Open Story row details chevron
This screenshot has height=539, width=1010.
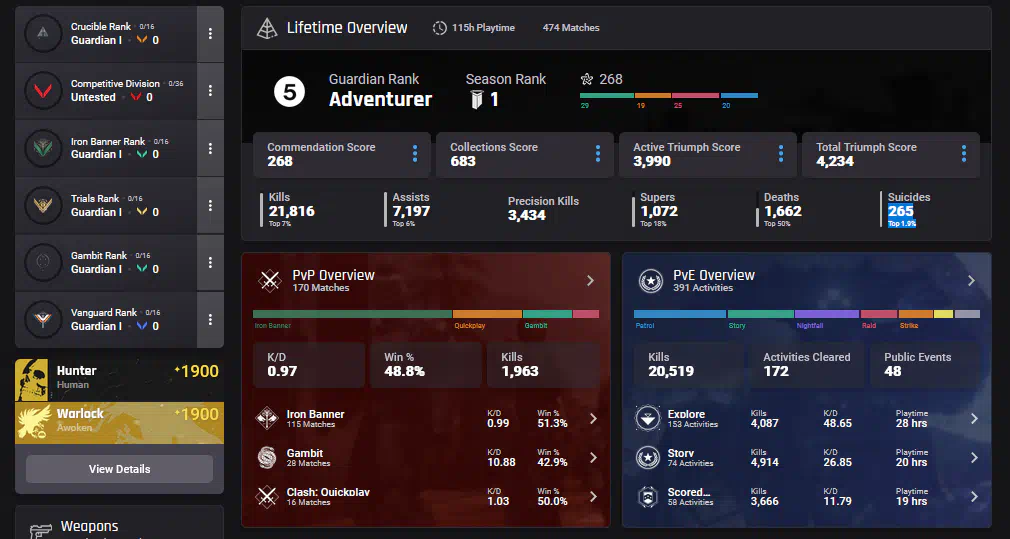974,457
